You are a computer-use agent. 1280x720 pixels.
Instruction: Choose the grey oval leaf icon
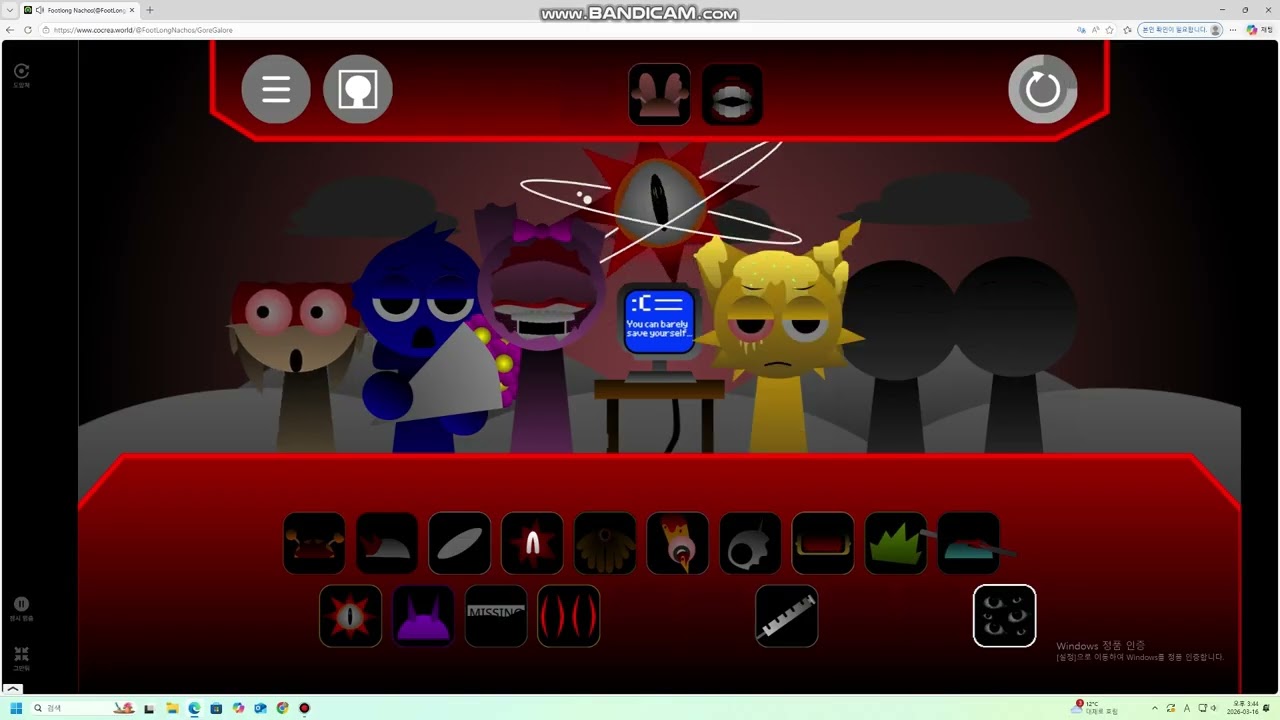[460, 543]
